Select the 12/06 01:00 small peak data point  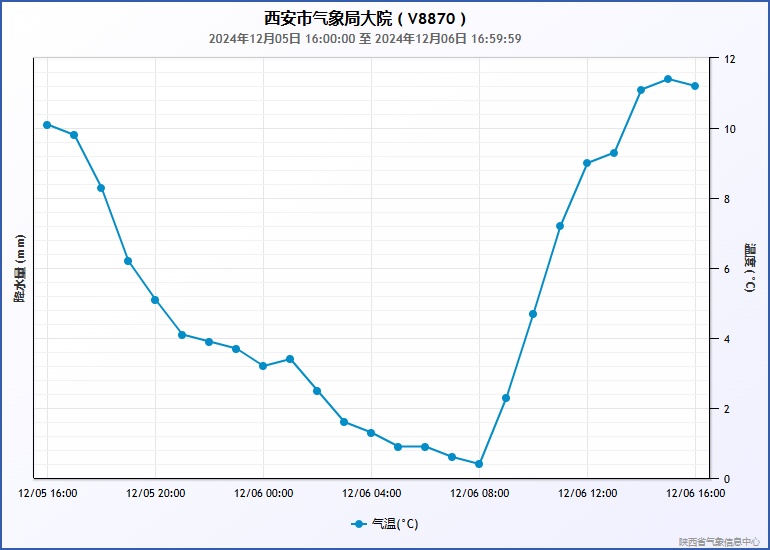coord(290,359)
